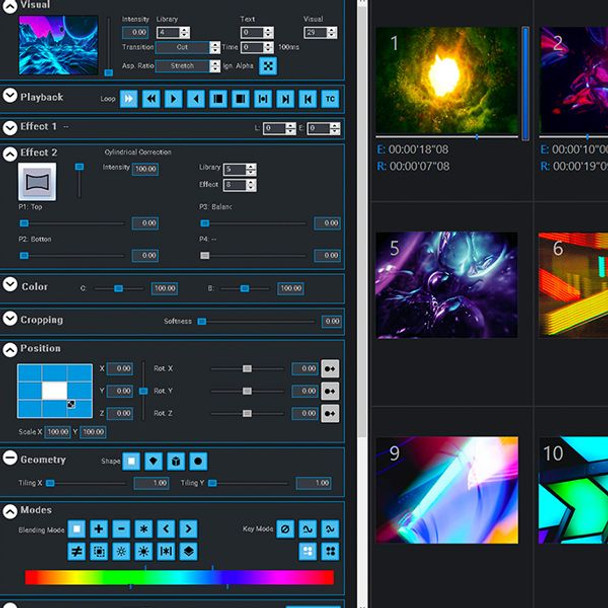Image resolution: width=608 pixels, height=608 pixels.
Task: Select media thumbnail number 5
Action: click(x=446, y=285)
